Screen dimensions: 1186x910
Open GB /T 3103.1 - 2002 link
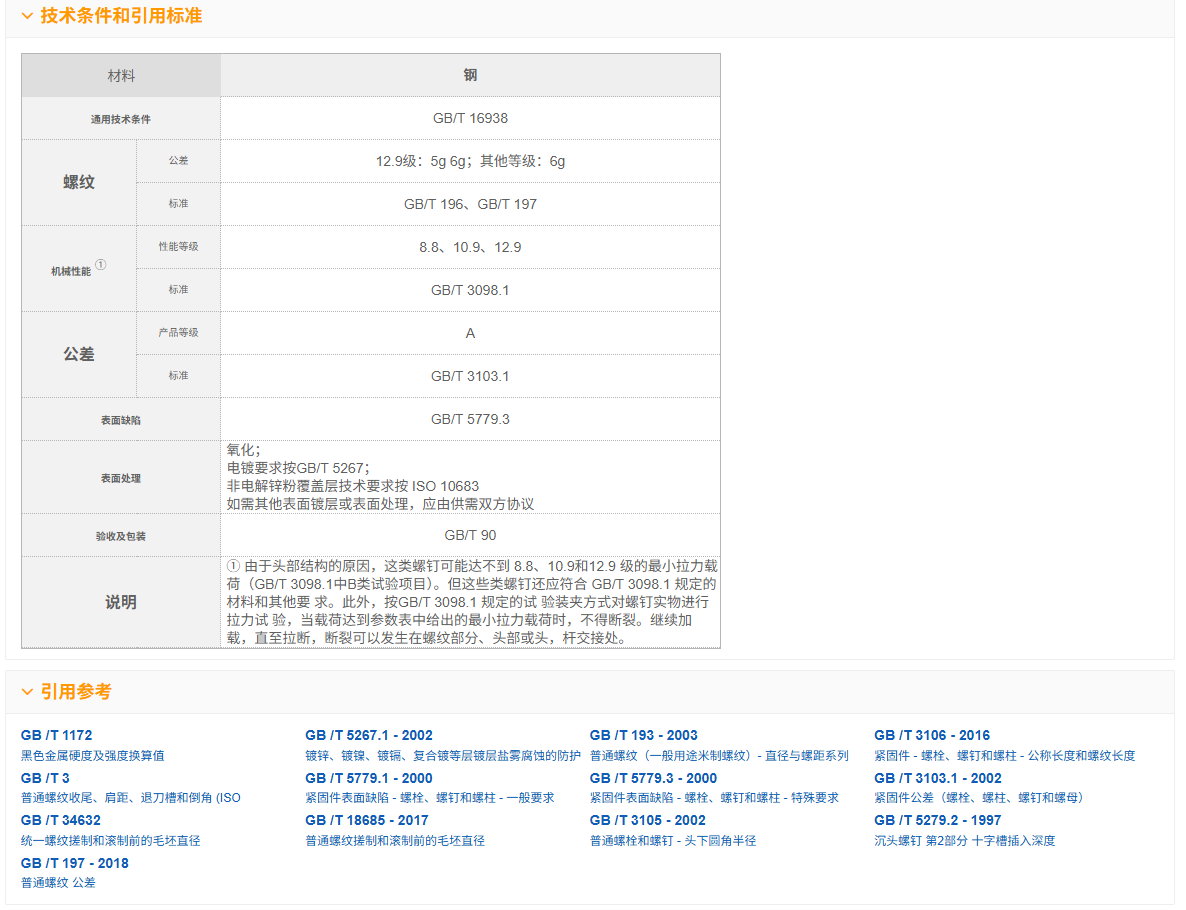937,778
